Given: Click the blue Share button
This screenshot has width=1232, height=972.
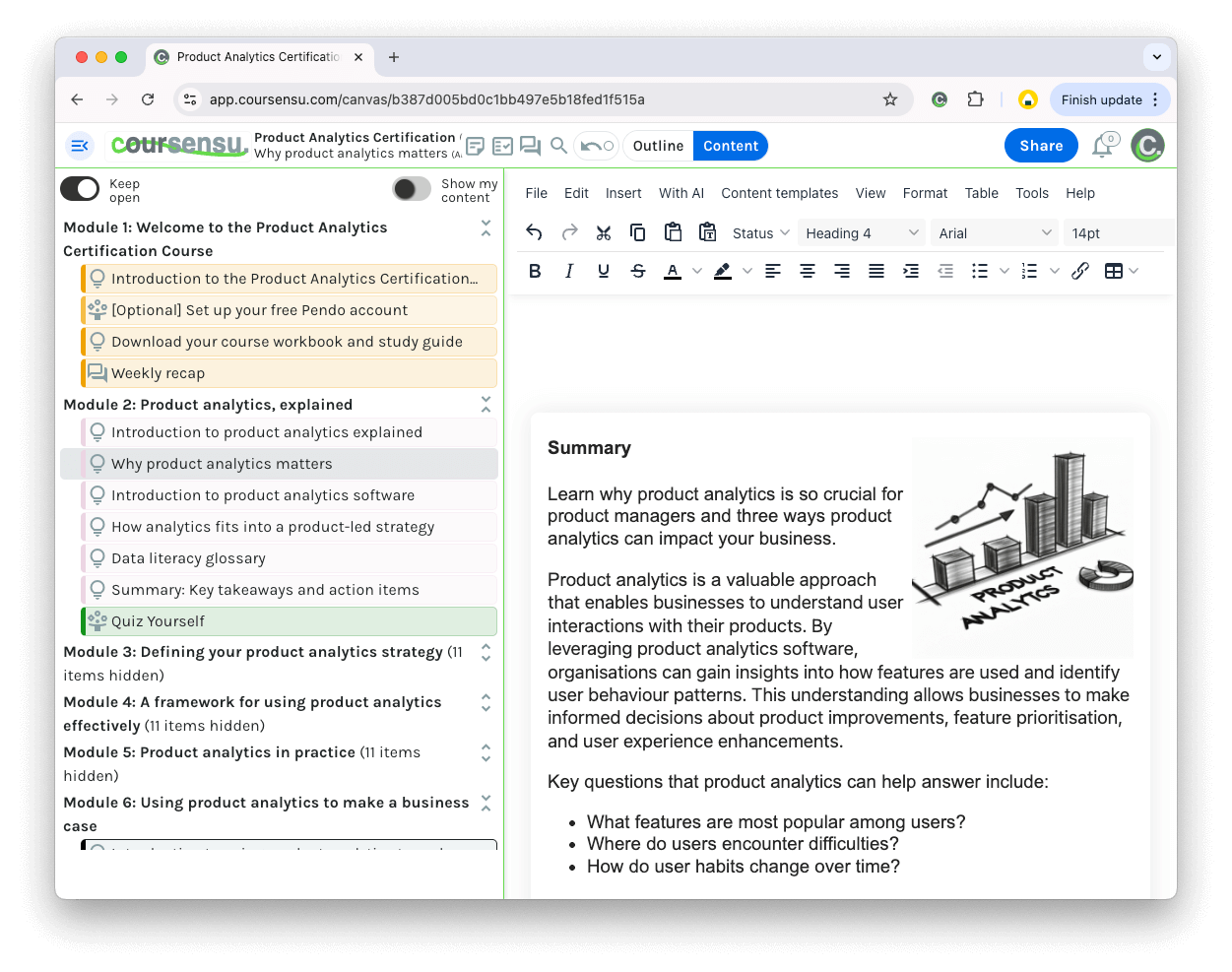Looking at the screenshot, I should click(1041, 146).
